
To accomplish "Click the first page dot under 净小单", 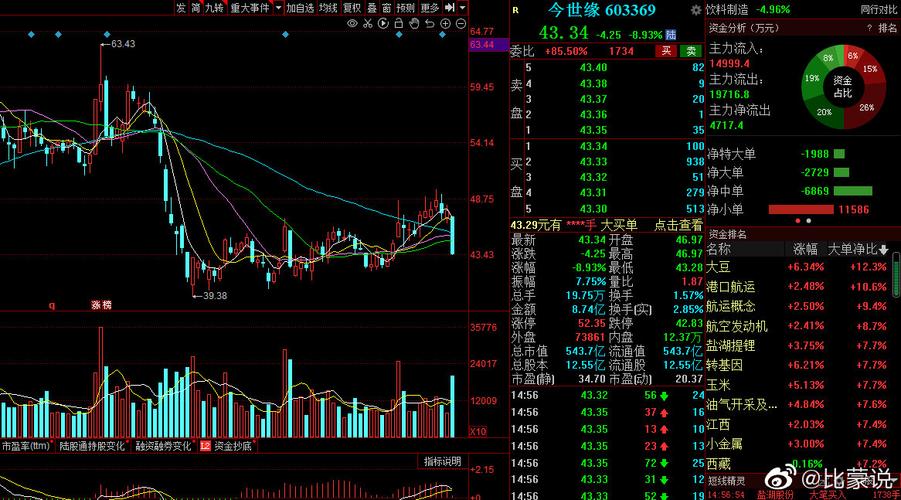I will click(x=798, y=221).
